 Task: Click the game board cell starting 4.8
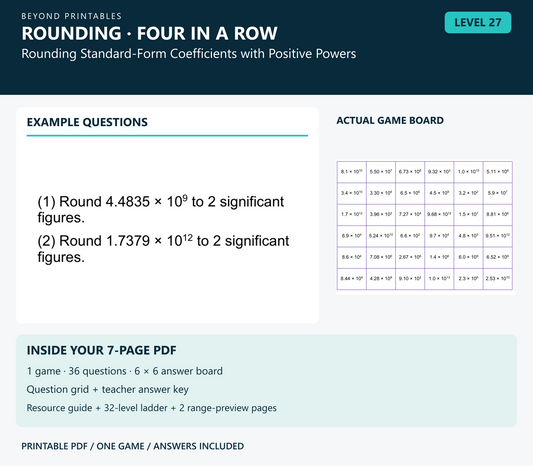click(x=468, y=236)
